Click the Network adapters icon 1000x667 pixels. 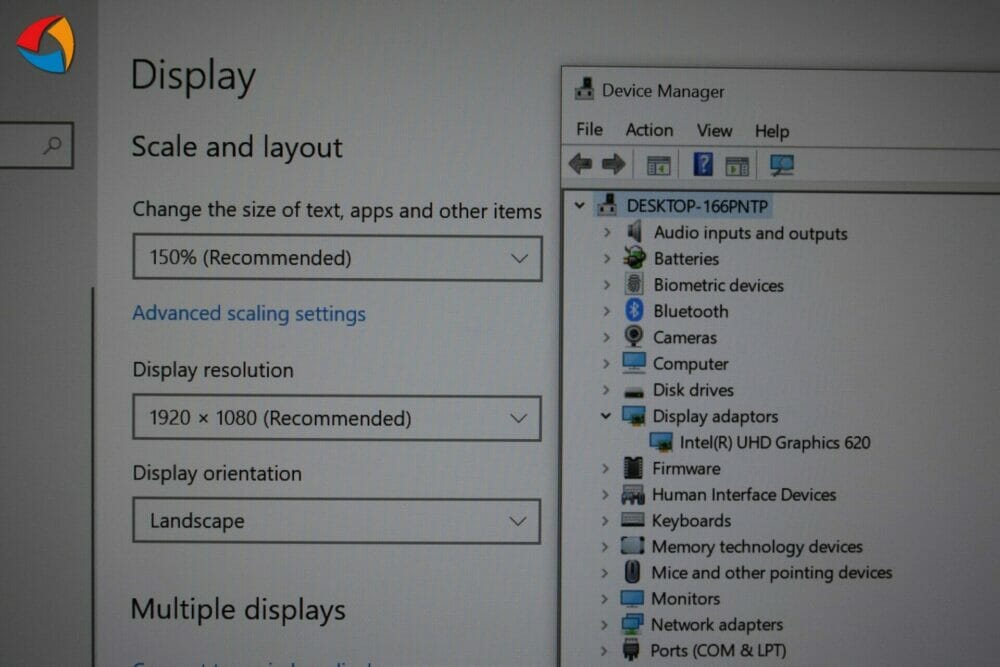tap(632, 624)
